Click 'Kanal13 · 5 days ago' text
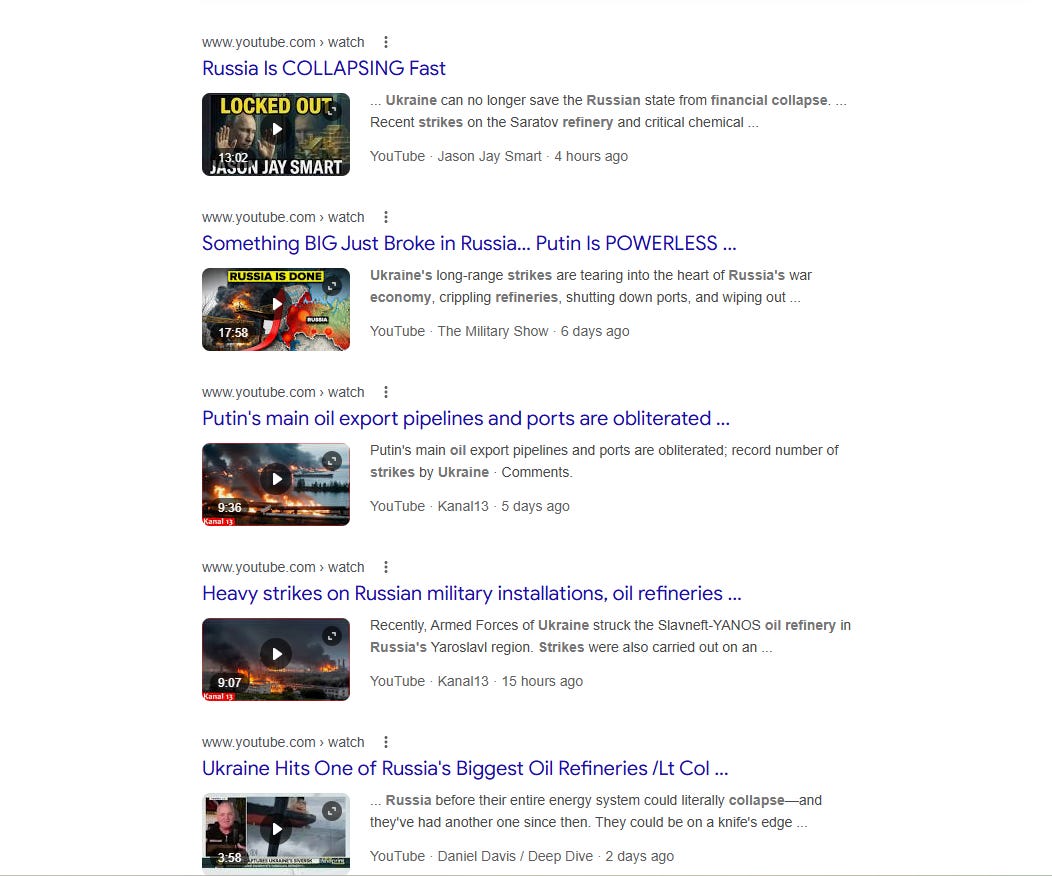Image resolution: width=1052 pixels, height=876 pixels. [503, 506]
